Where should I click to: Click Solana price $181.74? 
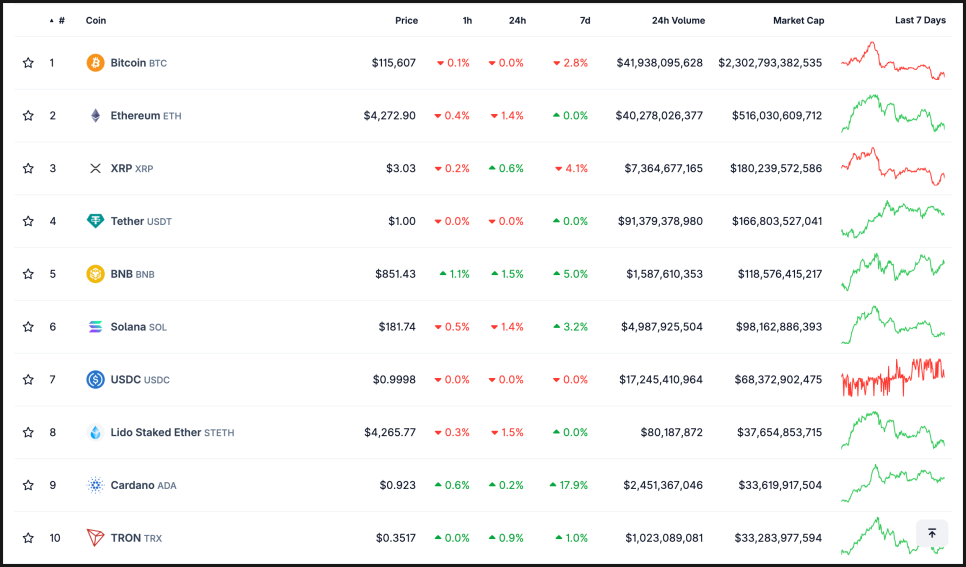(x=397, y=327)
